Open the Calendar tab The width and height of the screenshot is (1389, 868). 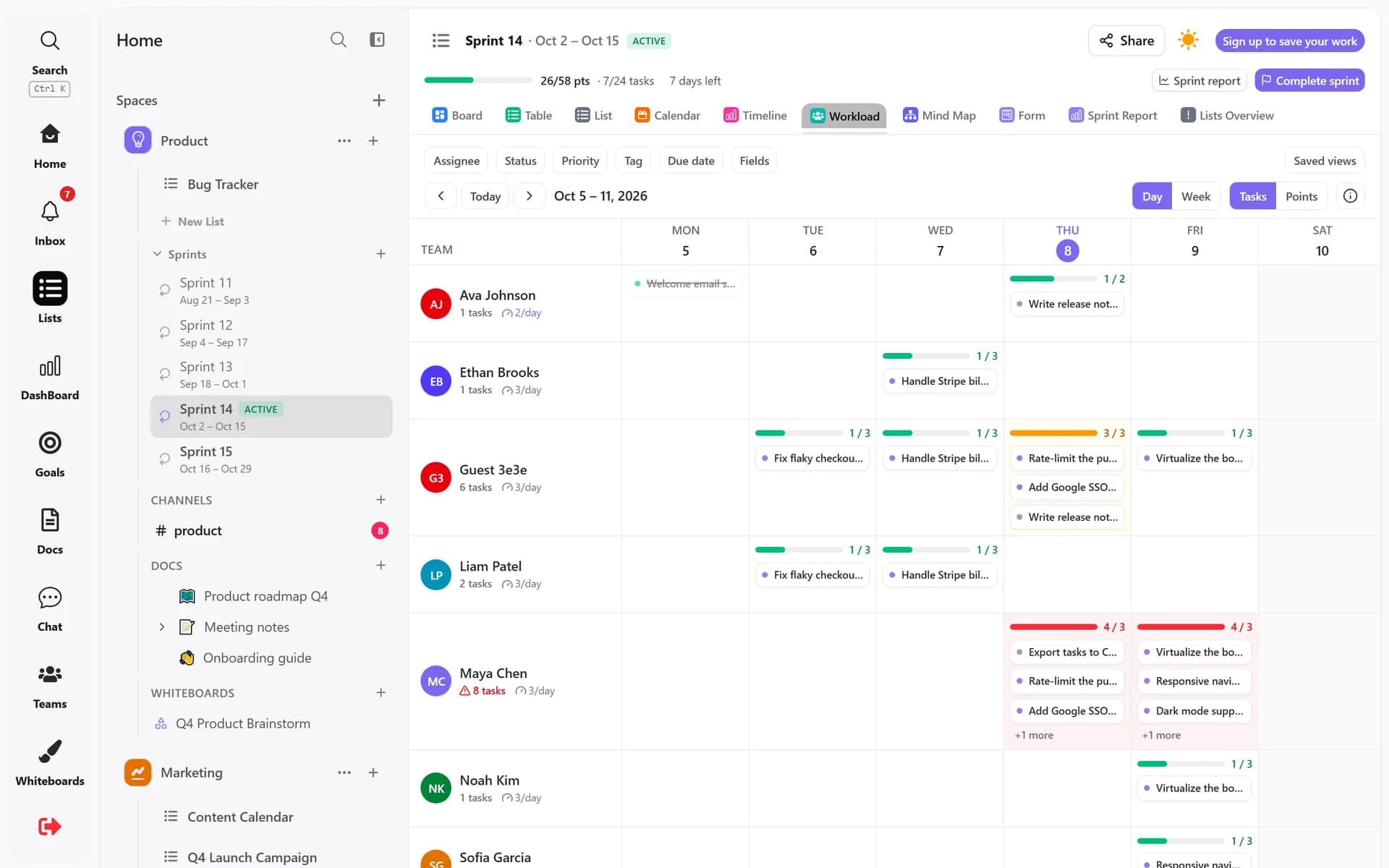[667, 116]
